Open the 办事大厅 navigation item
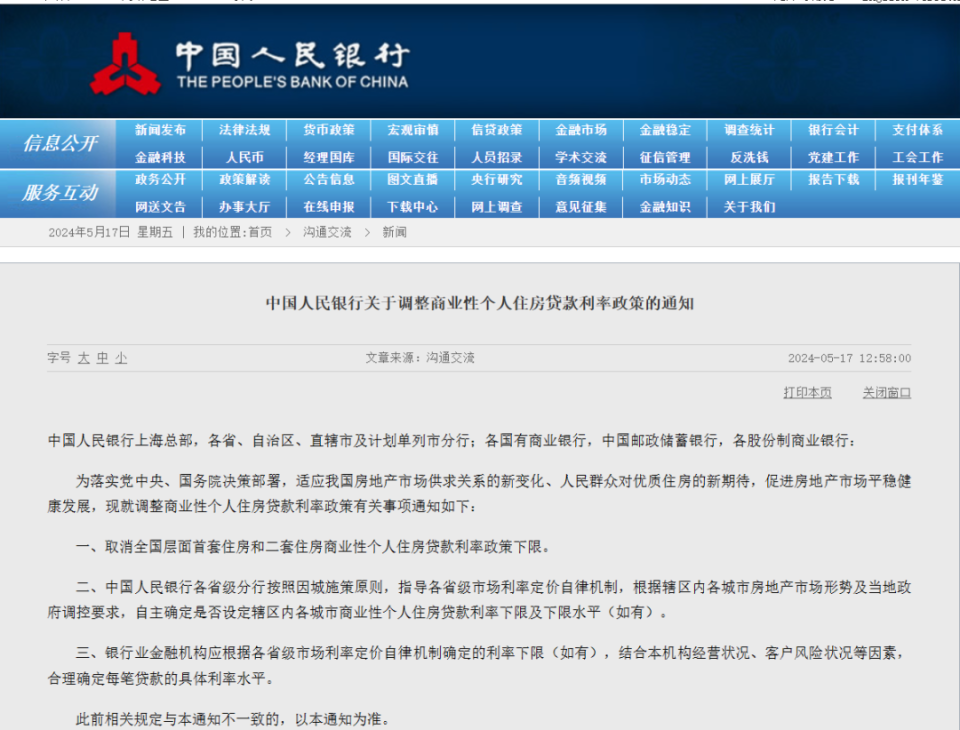The height and width of the screenshot is (730, 960). [x=244, y=207]
